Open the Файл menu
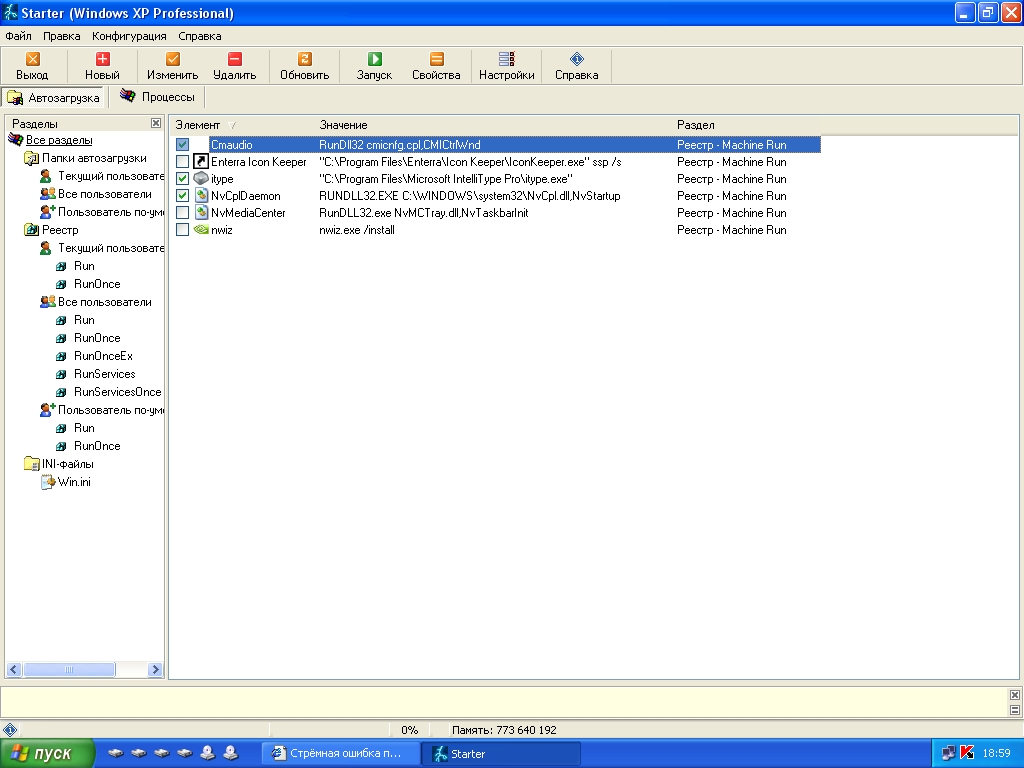The width and height of the screenshot is (1024, 768). click(18, 36)
